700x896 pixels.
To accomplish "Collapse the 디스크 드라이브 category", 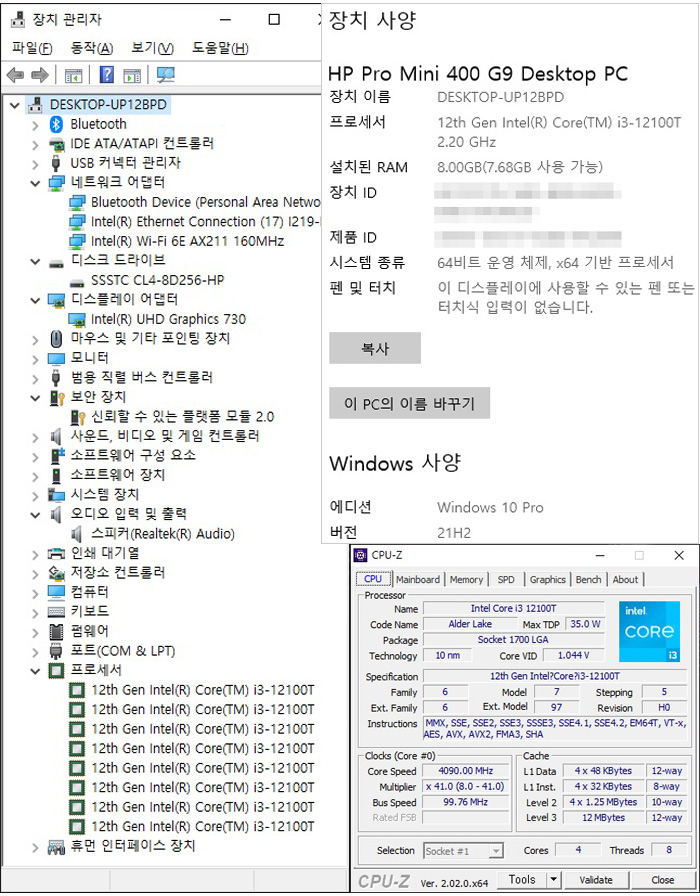I will pyautogui.click(x=35, y=262).
